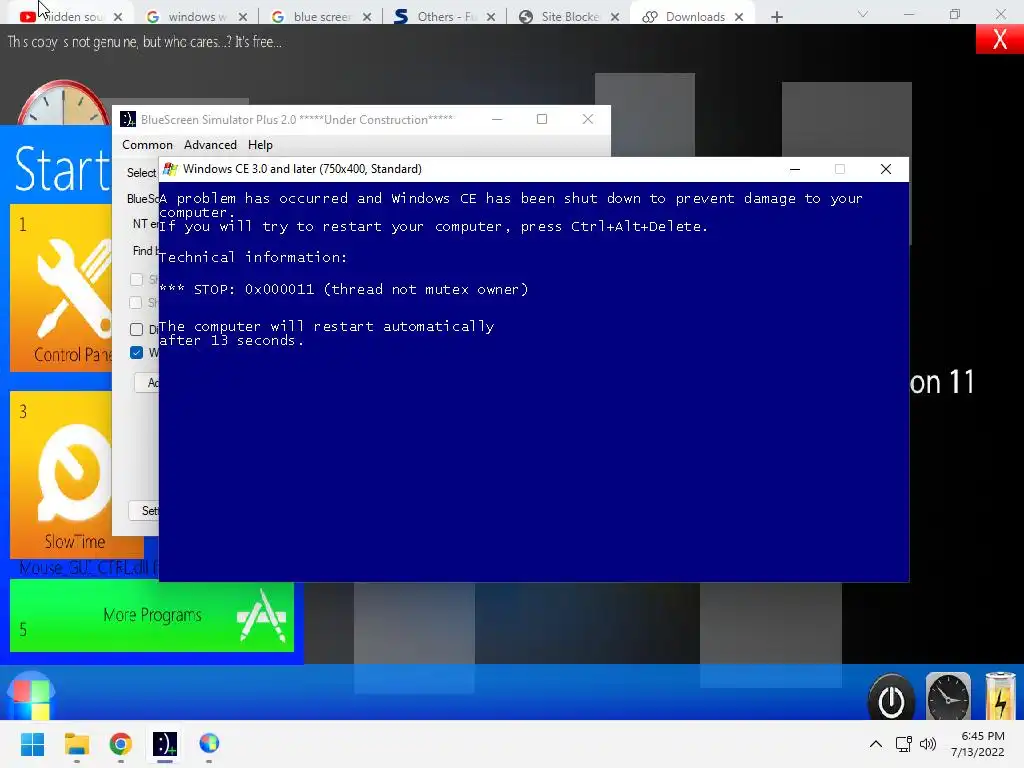Click the 'not genuine' watermark message
Image resolution: width=1024 pixels, height=768 pixels.
144,42
